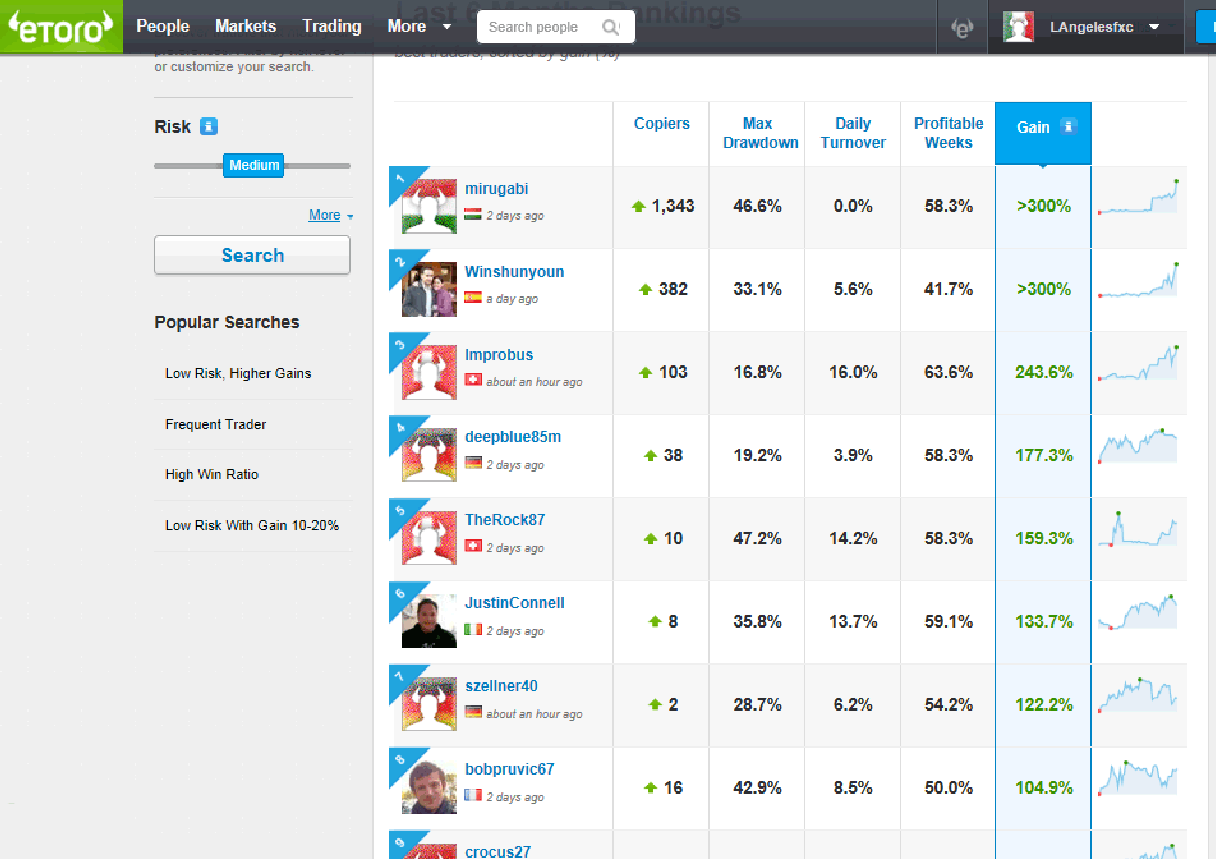1216x859 pixels.
Task: Click the Risk info icon
Action: [208, 126]
